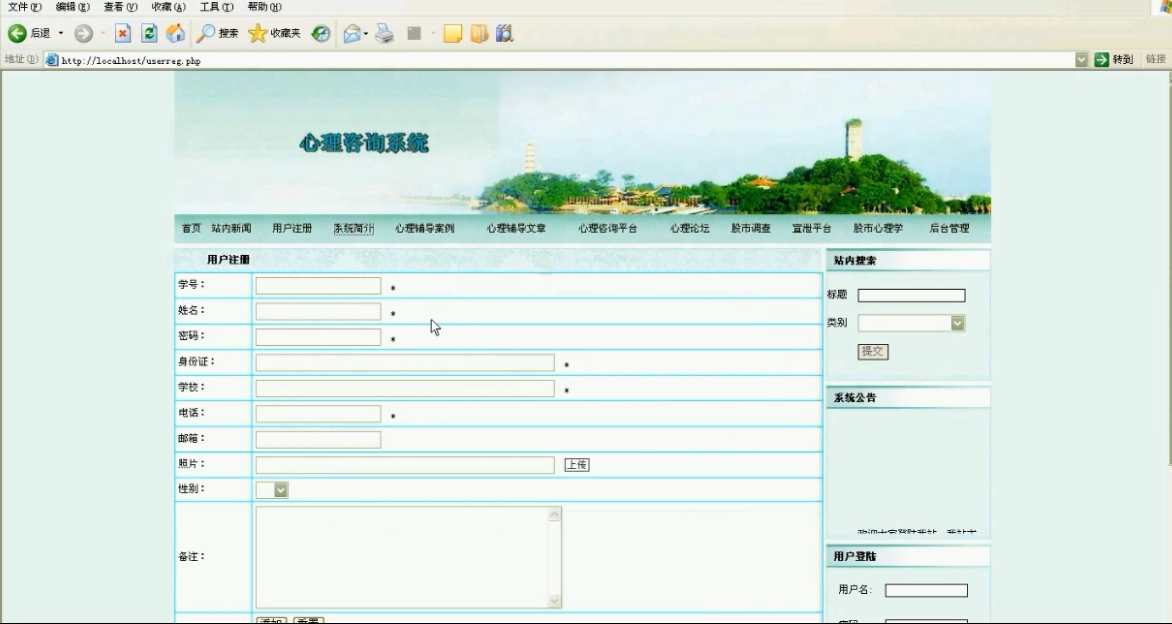Viewport: 1172px width, 624px height.
Task: Open the 心理辅导案例 navigation link
Action: (x=425, y=228)
